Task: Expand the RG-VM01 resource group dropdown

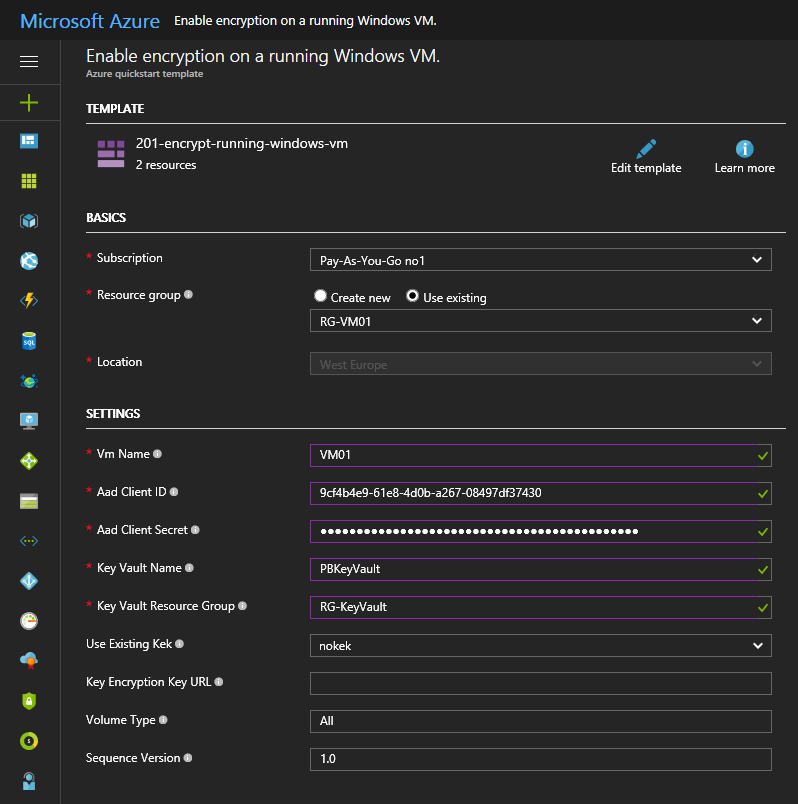Action: pyautogui.click(x=540, y=321)
